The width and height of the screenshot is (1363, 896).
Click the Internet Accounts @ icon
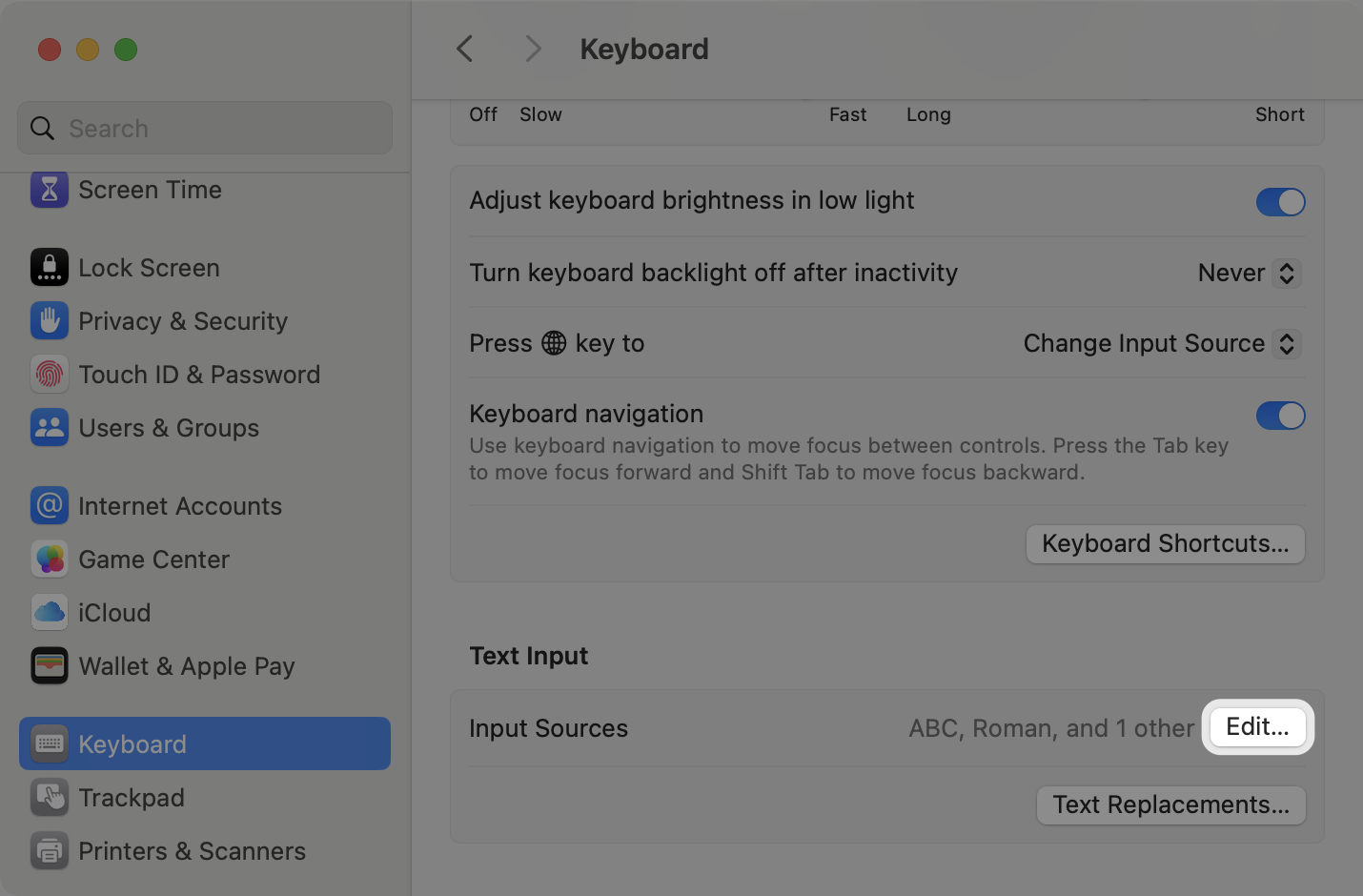(50, 506)
